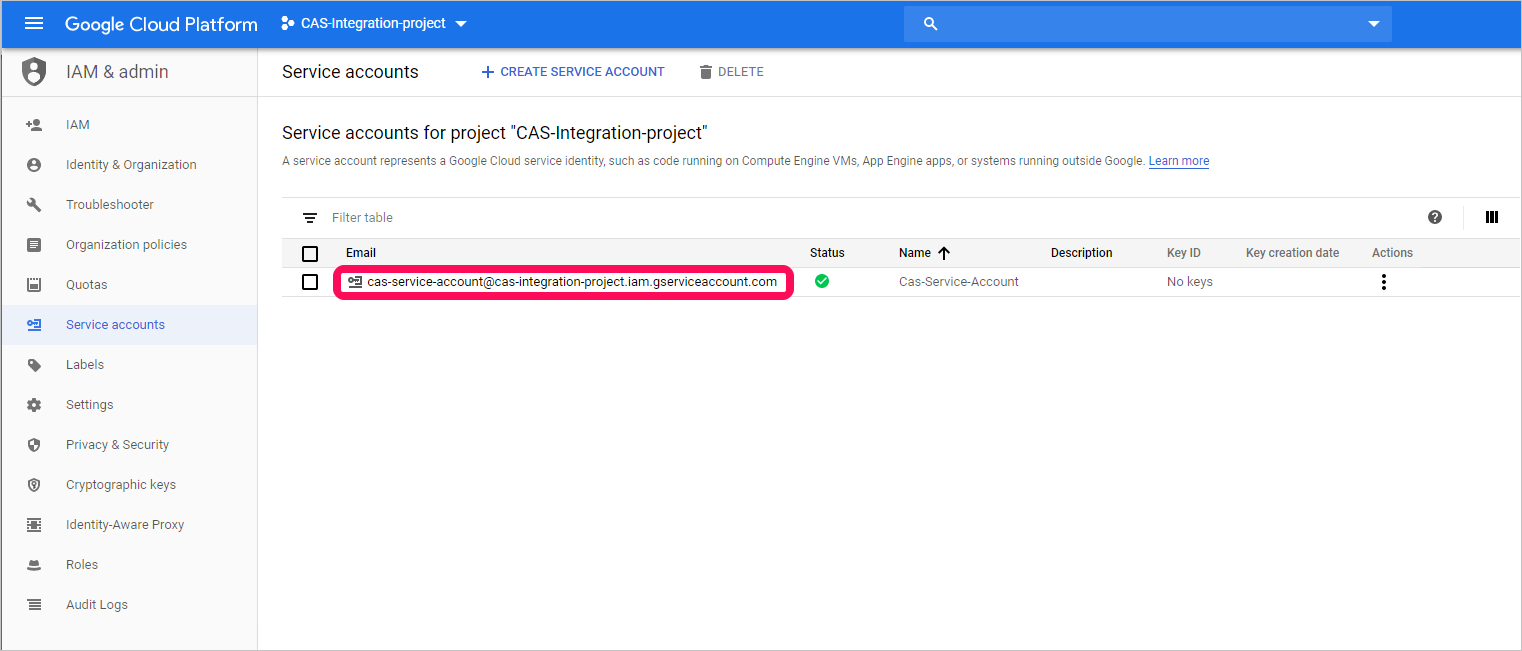Open the navigation hamburger menu
This screenshot has width=1522, height=651.
point(35,23)
